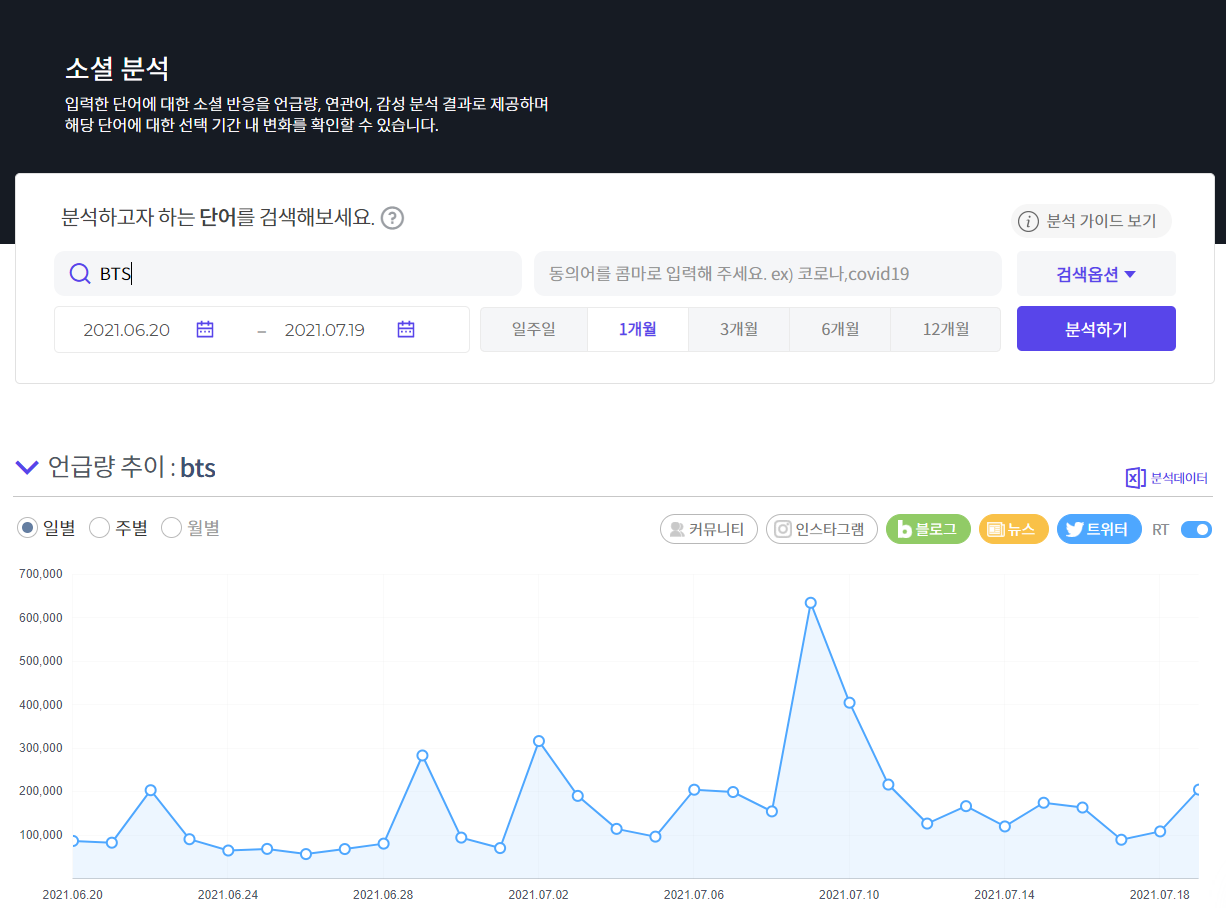1226x908 pixels.
Task: Click the info icon in guide button
Action: point(1028,222)
